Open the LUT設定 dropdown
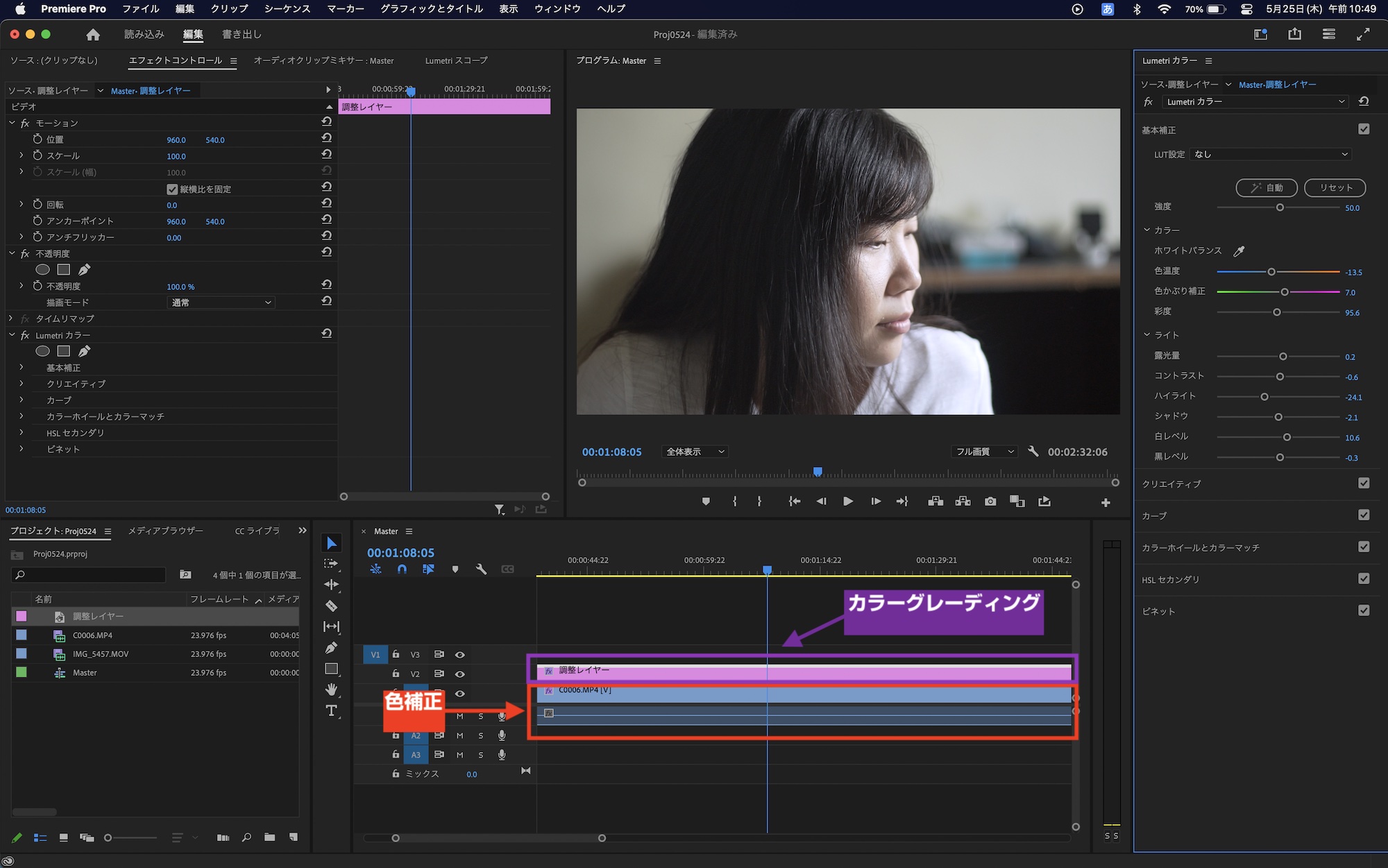The image size is (1388, 868). tap(1270, 155)
